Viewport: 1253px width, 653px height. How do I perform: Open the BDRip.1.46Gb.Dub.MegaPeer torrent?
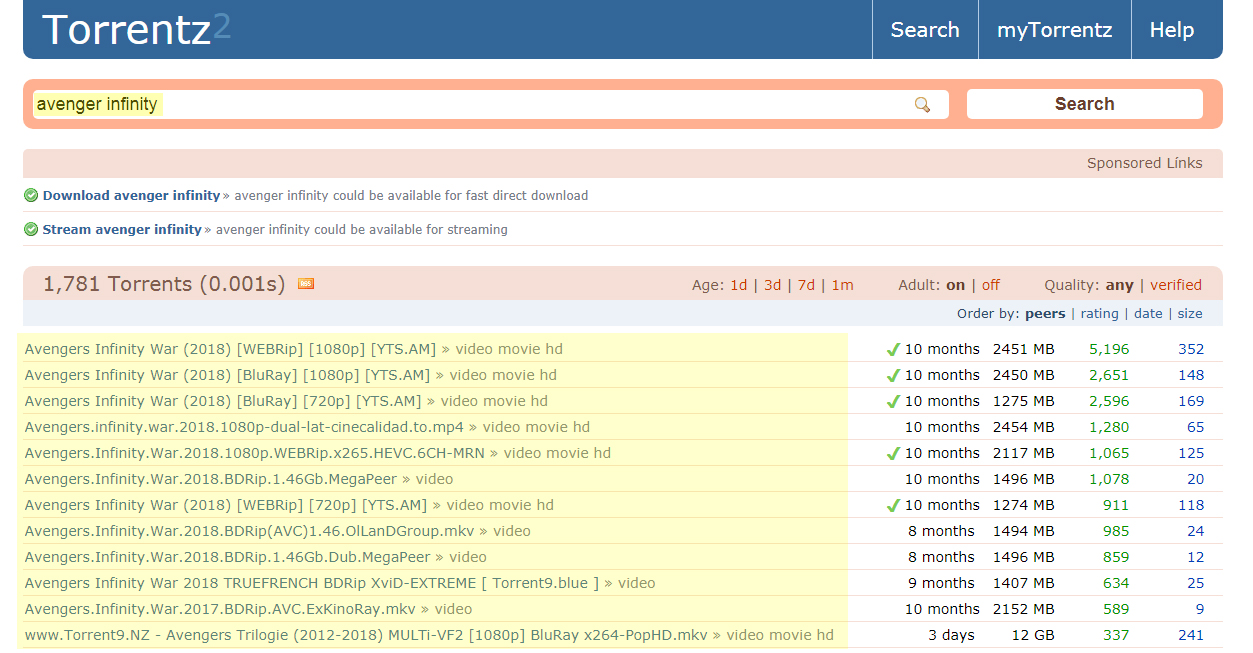(x=227, y=557)
